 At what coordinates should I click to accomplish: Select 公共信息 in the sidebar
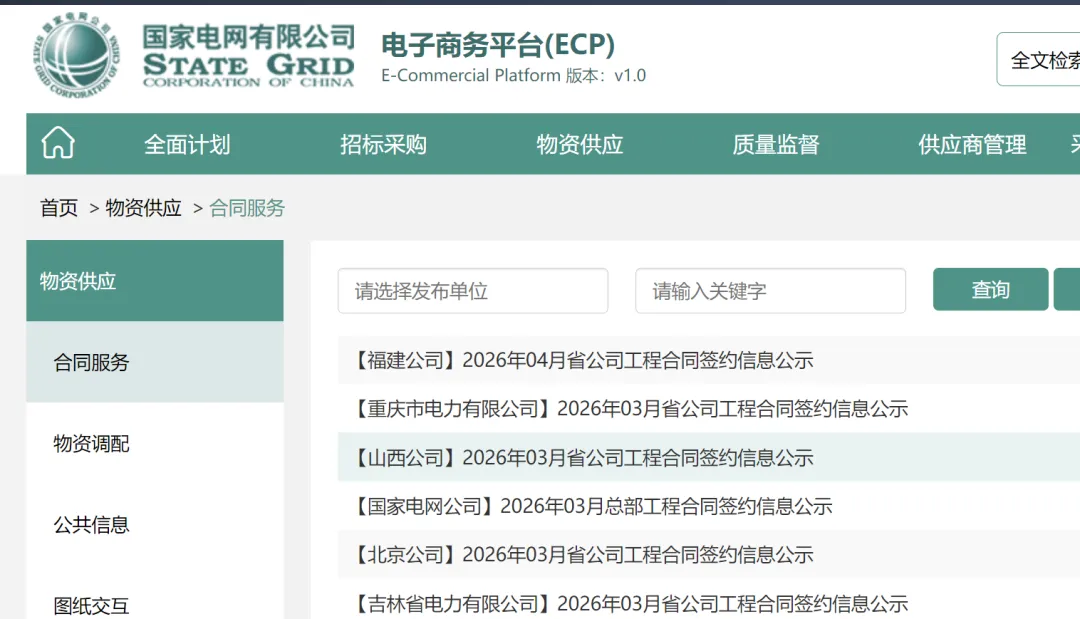coord(88,524)
